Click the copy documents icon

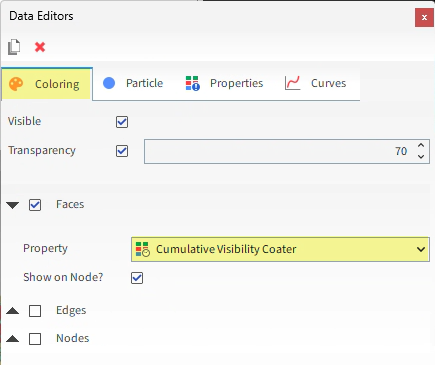14,47
